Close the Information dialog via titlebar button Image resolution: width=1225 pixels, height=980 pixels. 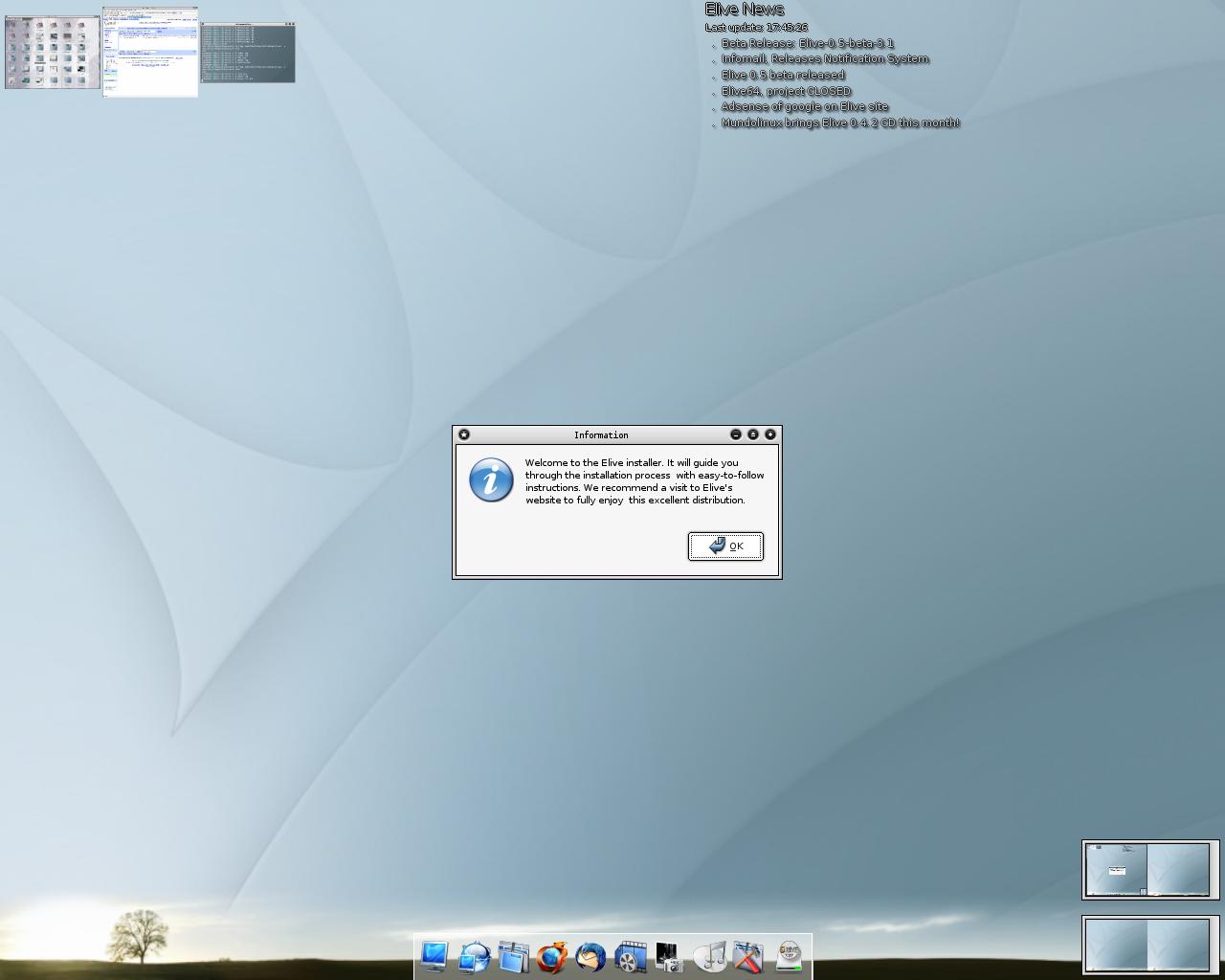point(770,434)
